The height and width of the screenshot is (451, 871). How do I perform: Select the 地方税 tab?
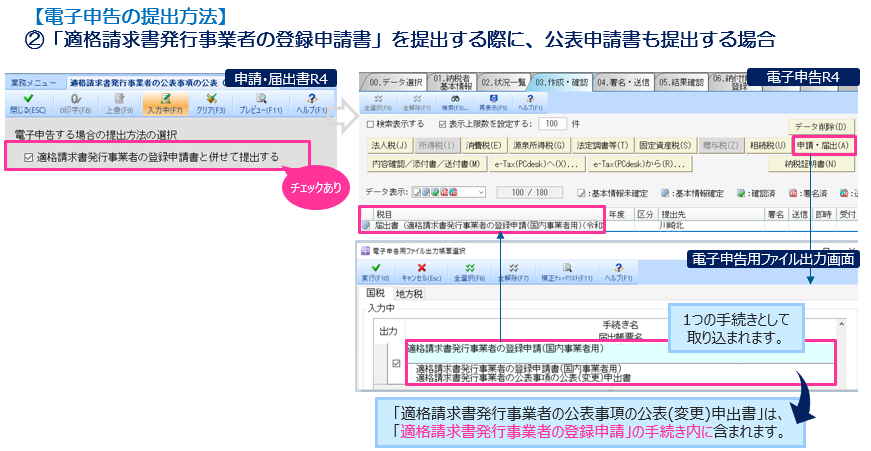pos(410,294)
